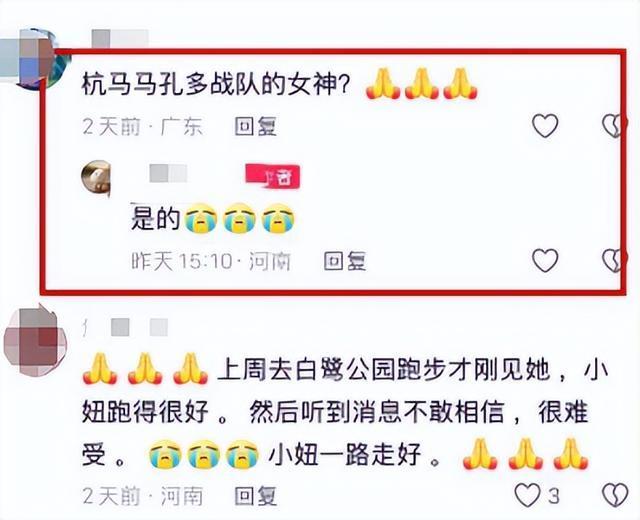Viewport: 640px width, 520px height.
Task: Open the blurred username above 杭马 comment
Action: point(120,39)
